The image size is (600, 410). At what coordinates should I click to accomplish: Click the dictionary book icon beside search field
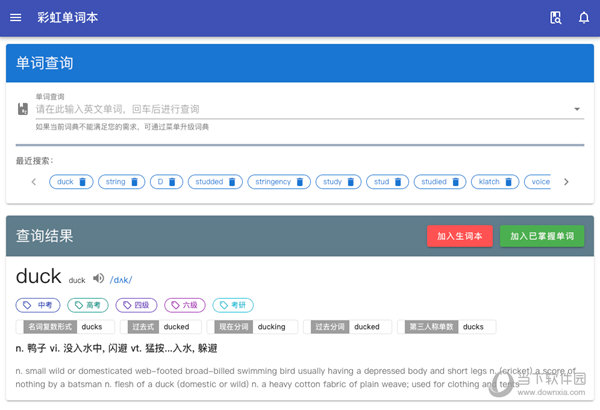click(x=23, y=109)
